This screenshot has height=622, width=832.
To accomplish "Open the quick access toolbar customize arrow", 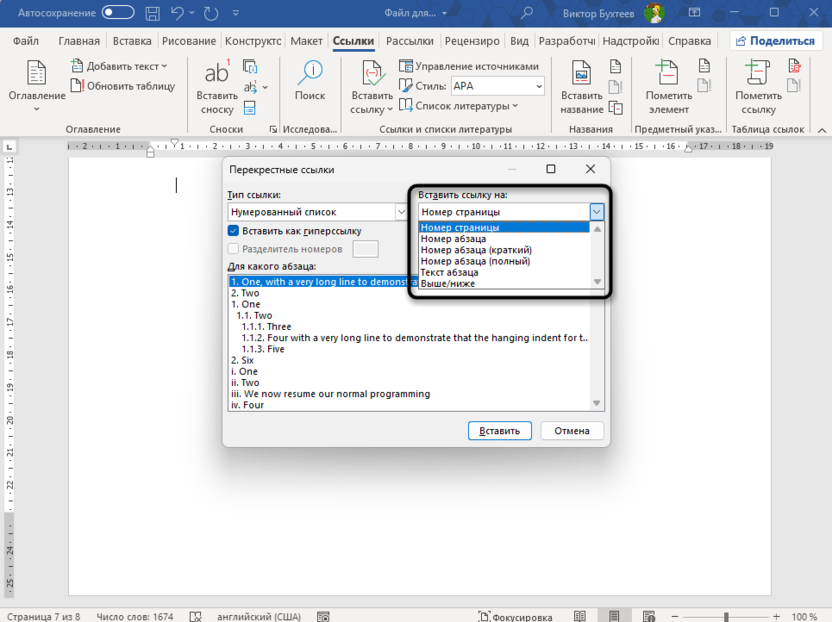I will tap(236, 13).
